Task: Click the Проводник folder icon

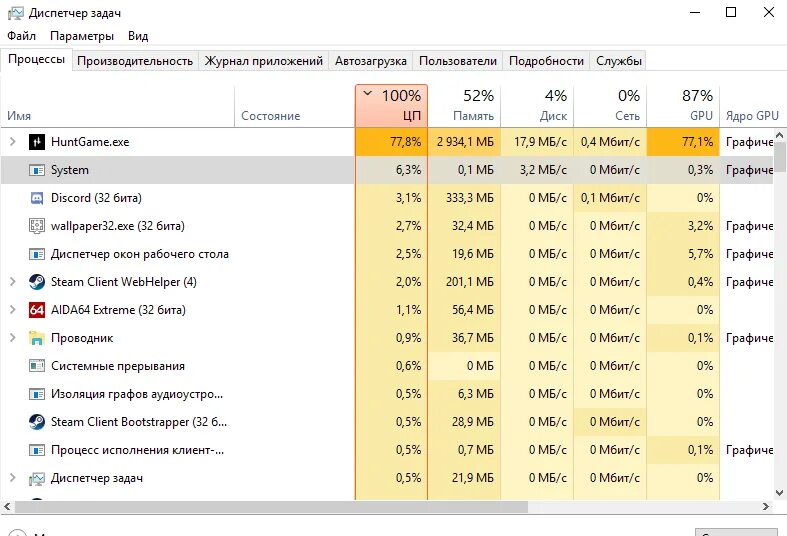Action: pos(37,338)
